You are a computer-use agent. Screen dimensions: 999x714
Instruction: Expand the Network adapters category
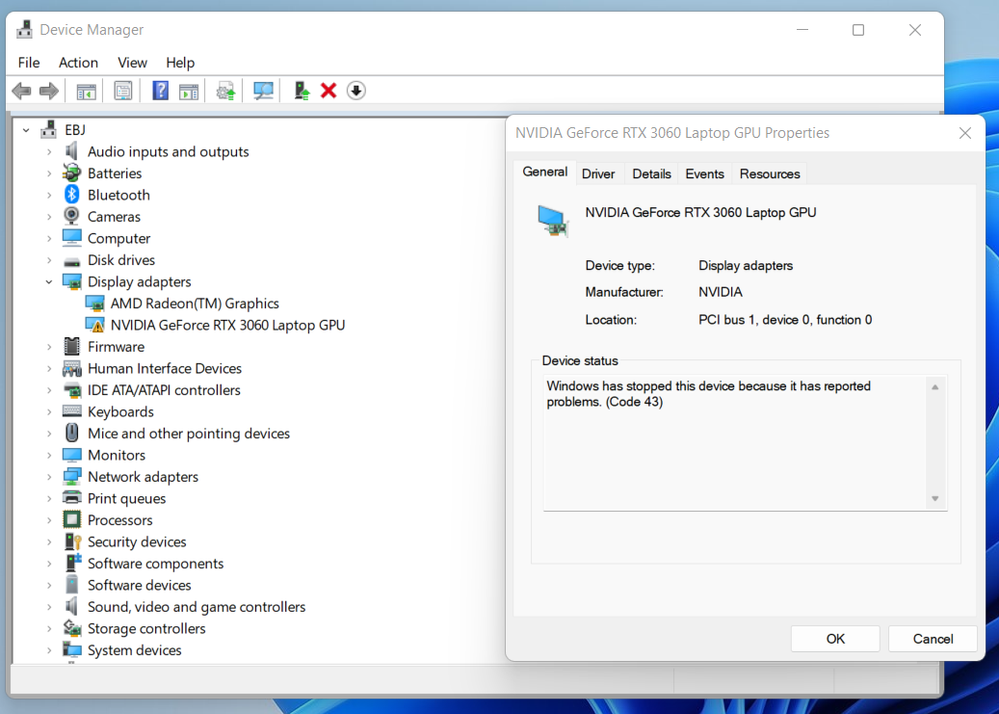tap(47, 476)
